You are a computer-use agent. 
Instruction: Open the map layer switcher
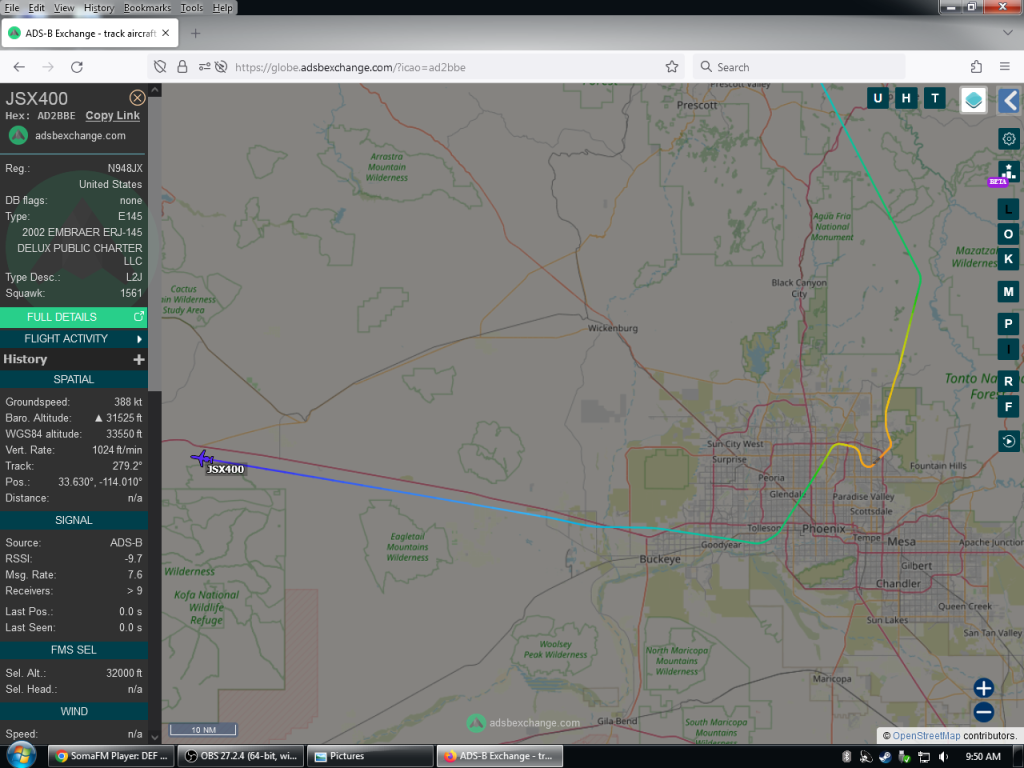click(x=973, y=100)
